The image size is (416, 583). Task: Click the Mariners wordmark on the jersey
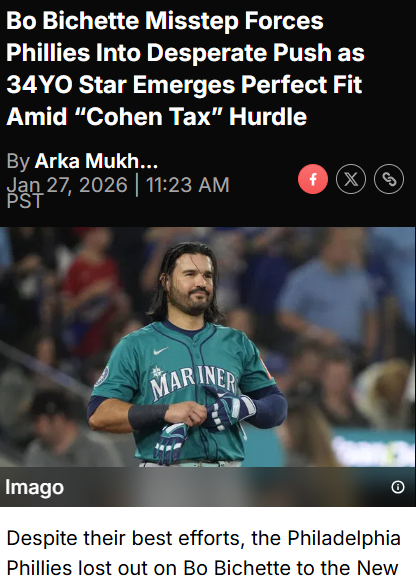pos(193,382)
